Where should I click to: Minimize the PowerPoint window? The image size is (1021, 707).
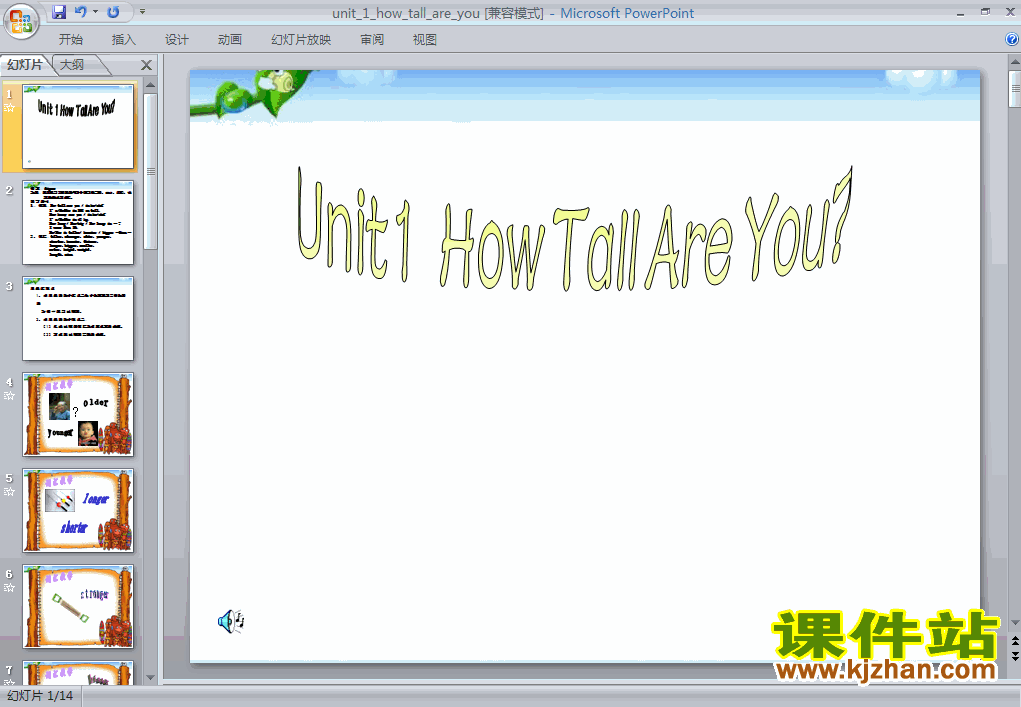(961, 12)
